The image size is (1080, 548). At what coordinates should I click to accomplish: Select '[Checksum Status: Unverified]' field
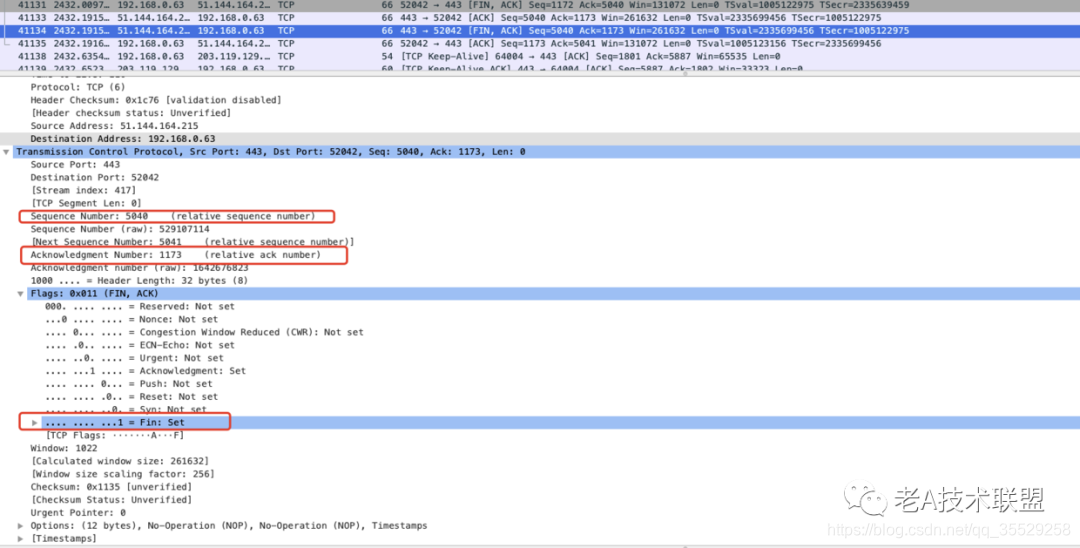[x=112, y=500]
